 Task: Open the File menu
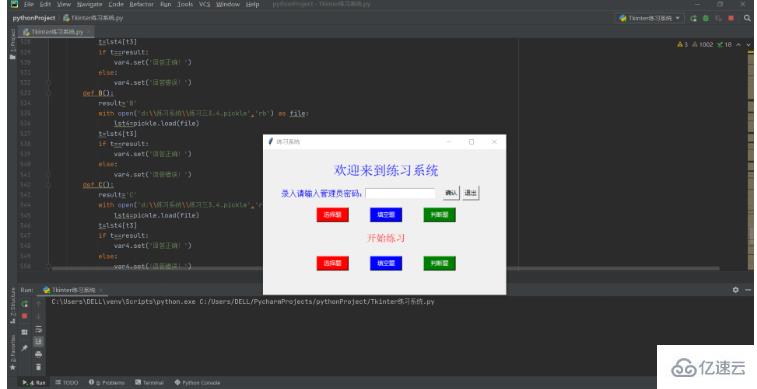pyautogui.click(x=28, y=4)
